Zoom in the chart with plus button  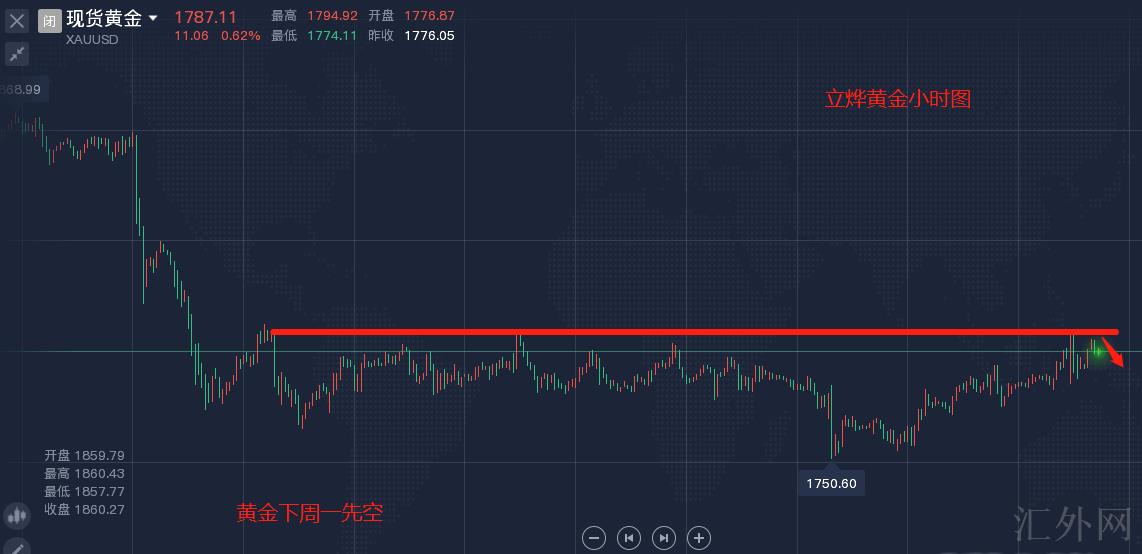tap(699, 538)
